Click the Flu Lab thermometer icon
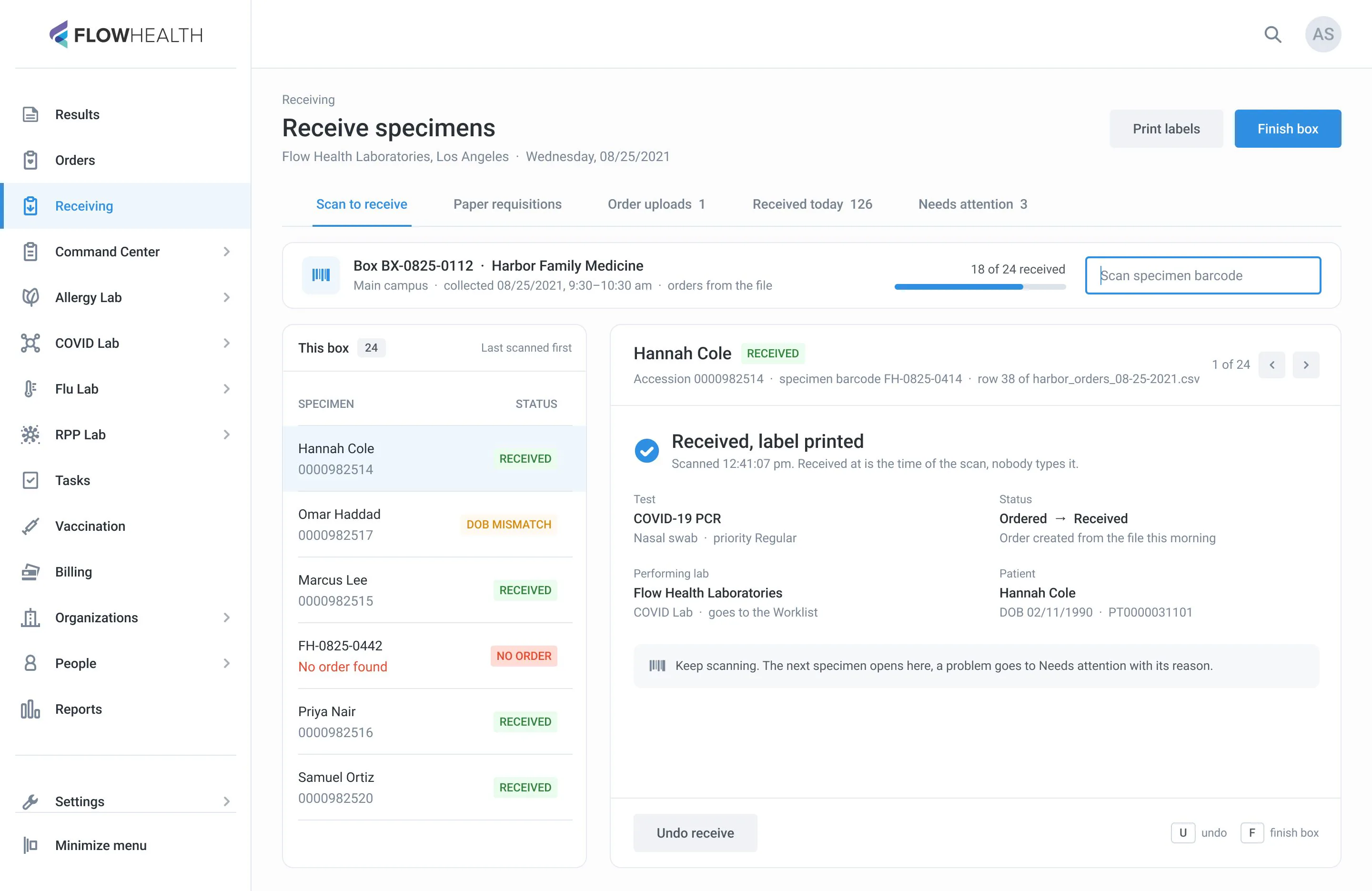 pyautogui.click(x=30, y=389)
